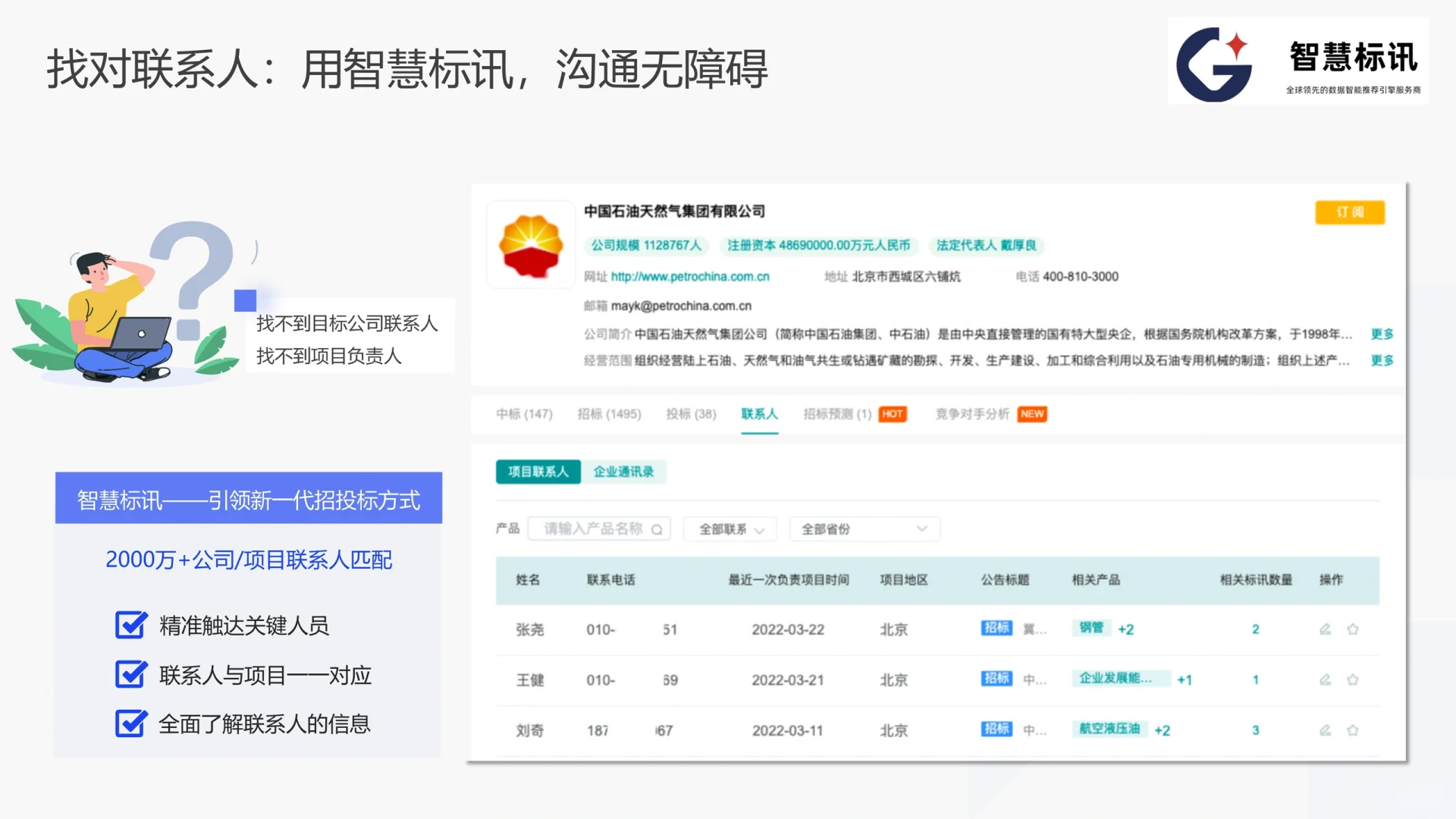Click the 中国石油 company logo
The height and width of the screenshot is (819, 1456).
530,246
